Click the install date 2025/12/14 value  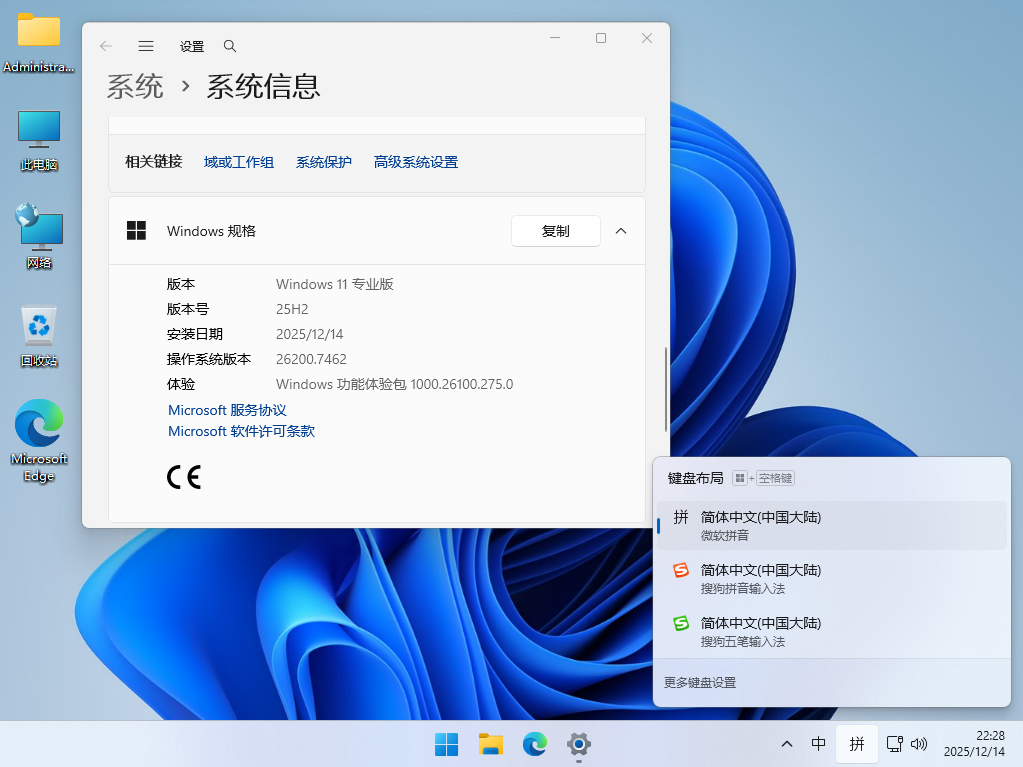click(x=309, y=334)
